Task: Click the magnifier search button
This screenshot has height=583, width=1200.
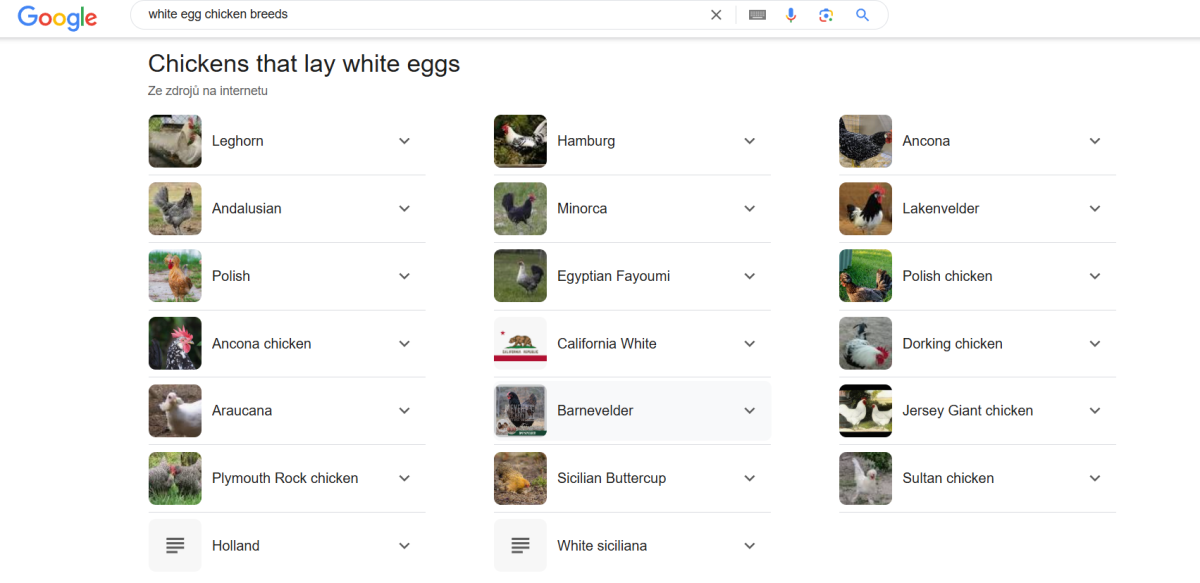Action: (862, 15)
